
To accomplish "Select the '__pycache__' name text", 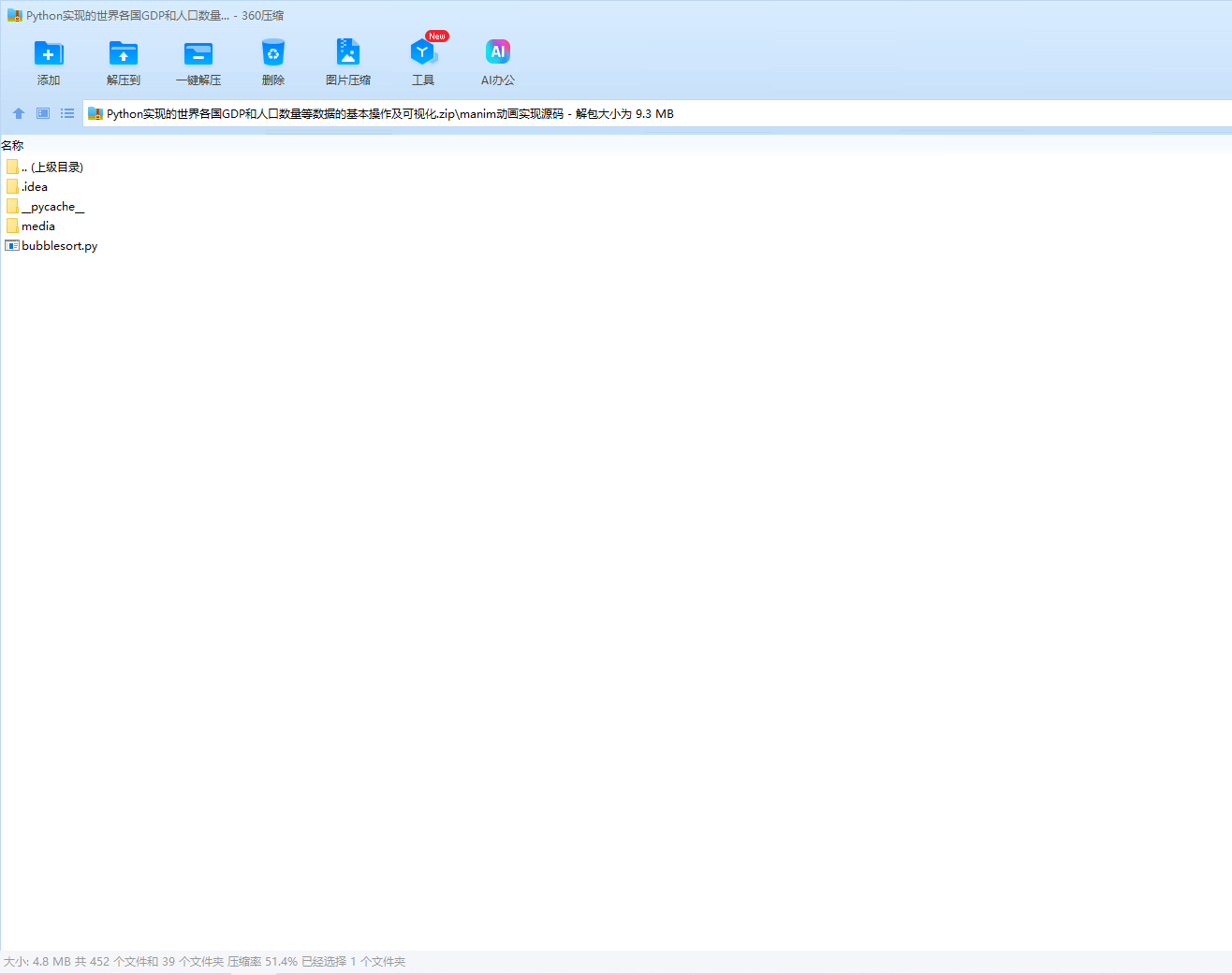I will tap(53, 207).
